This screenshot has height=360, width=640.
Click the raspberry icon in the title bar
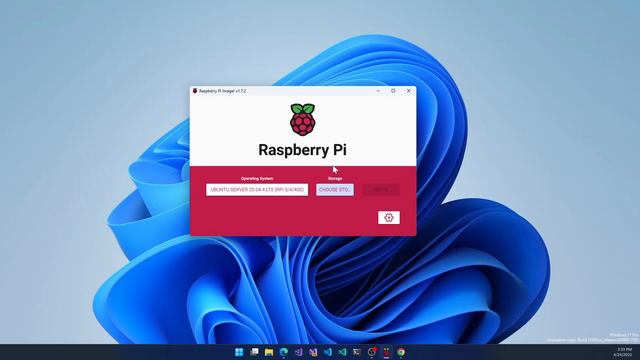[x=195, y=91]
